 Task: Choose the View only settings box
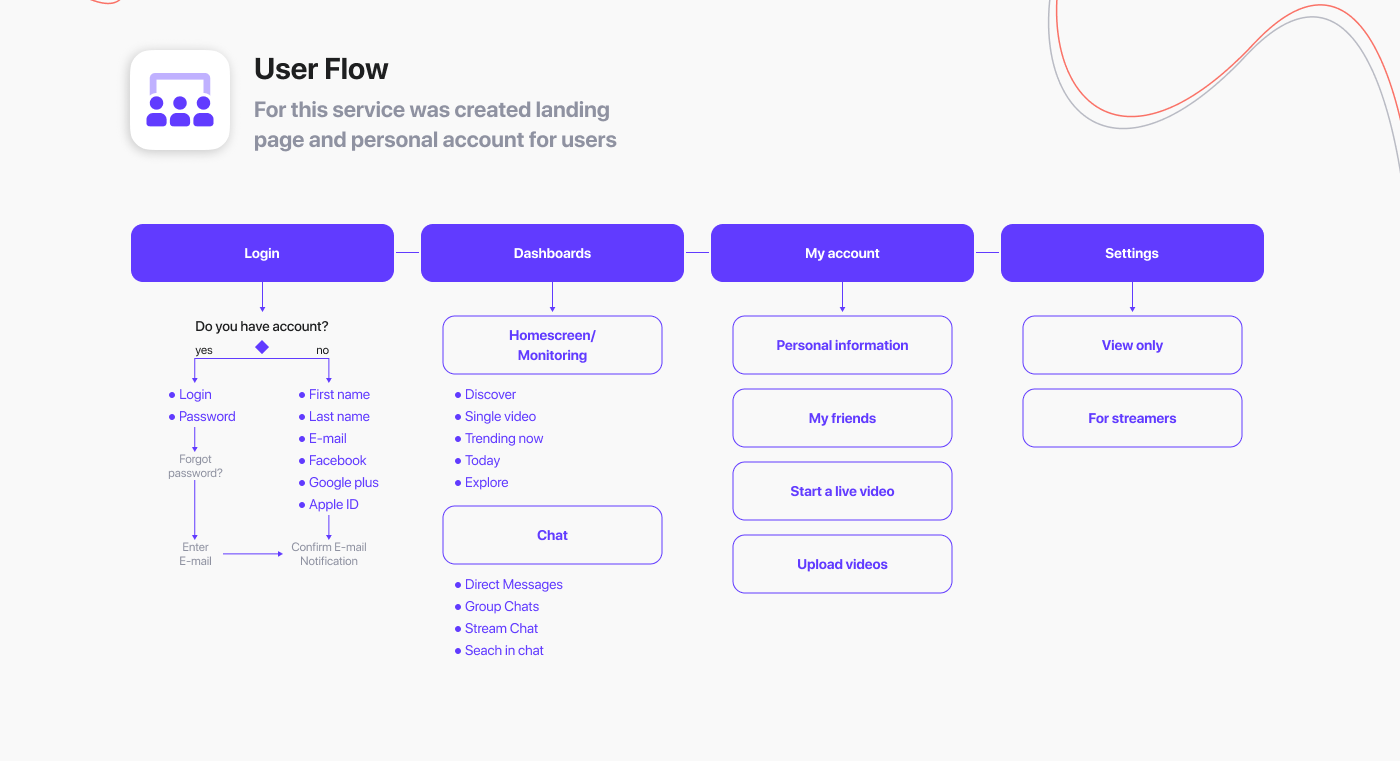click(x=1132, y=345)
